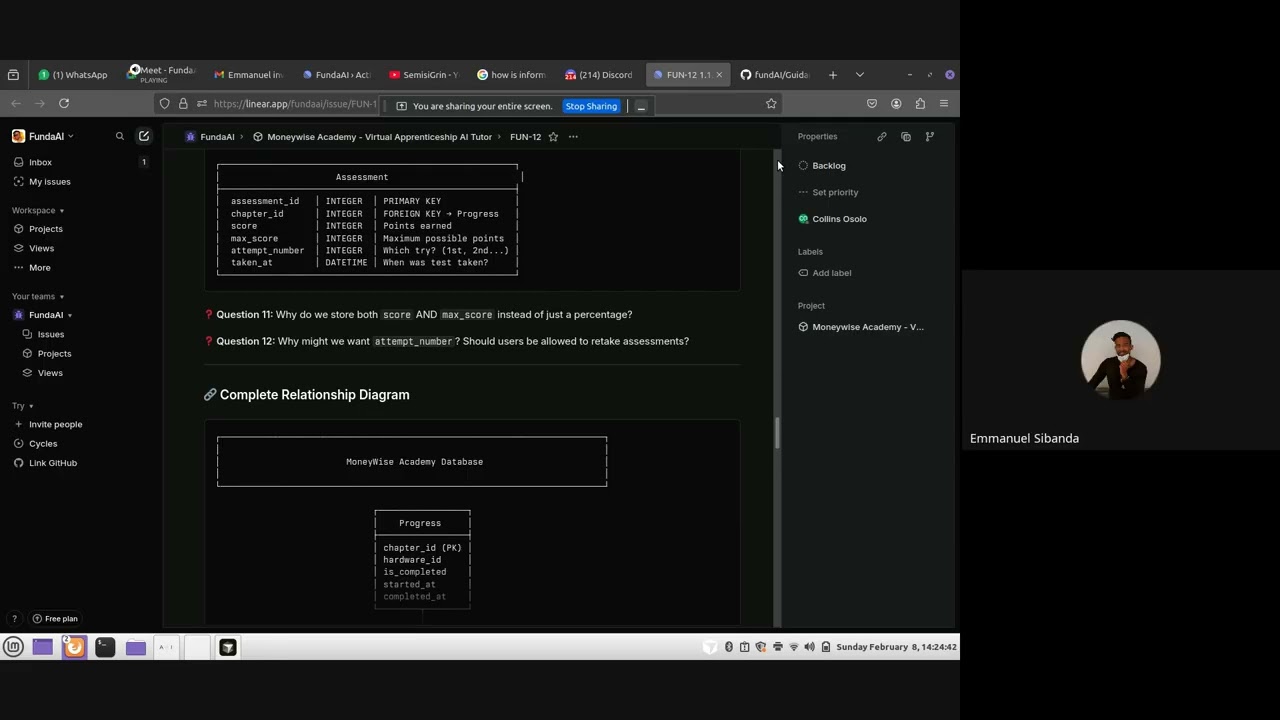Open the list all tabs dropdown
The image size is (1280, 720).
point(859,75)
